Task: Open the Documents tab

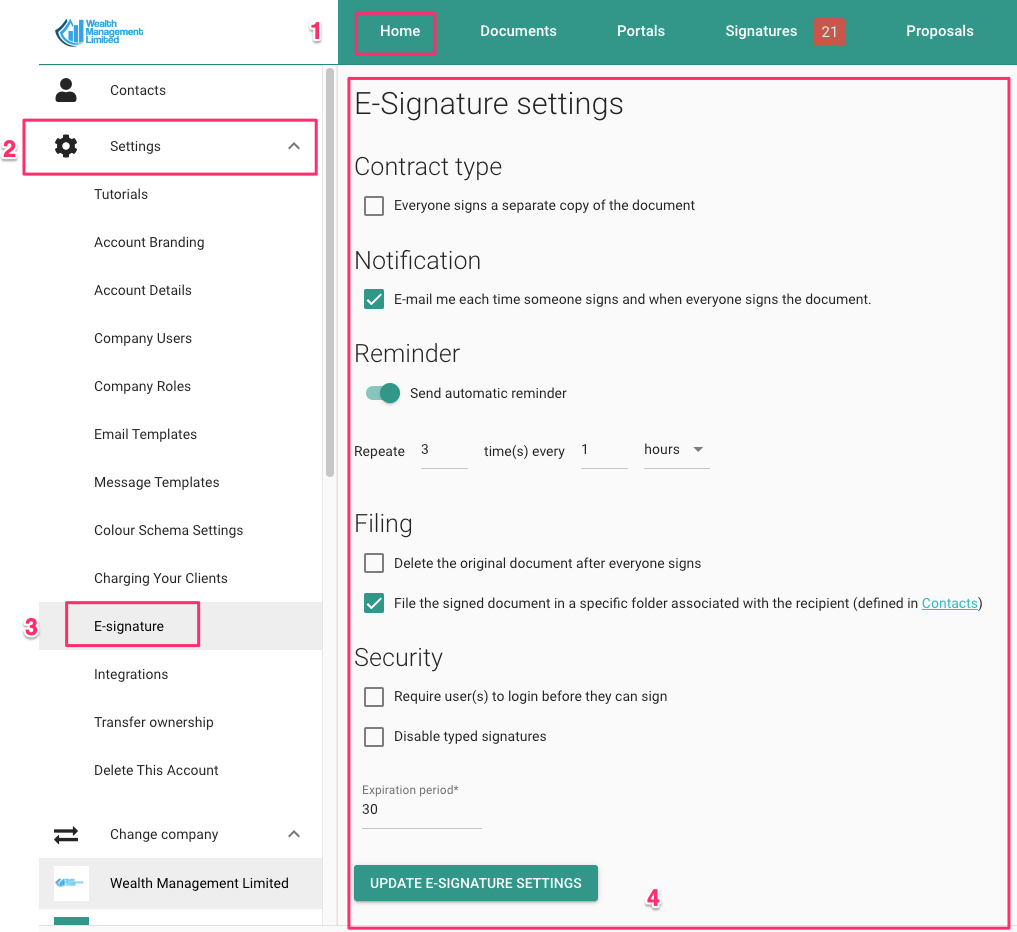Action: [518, 31]
